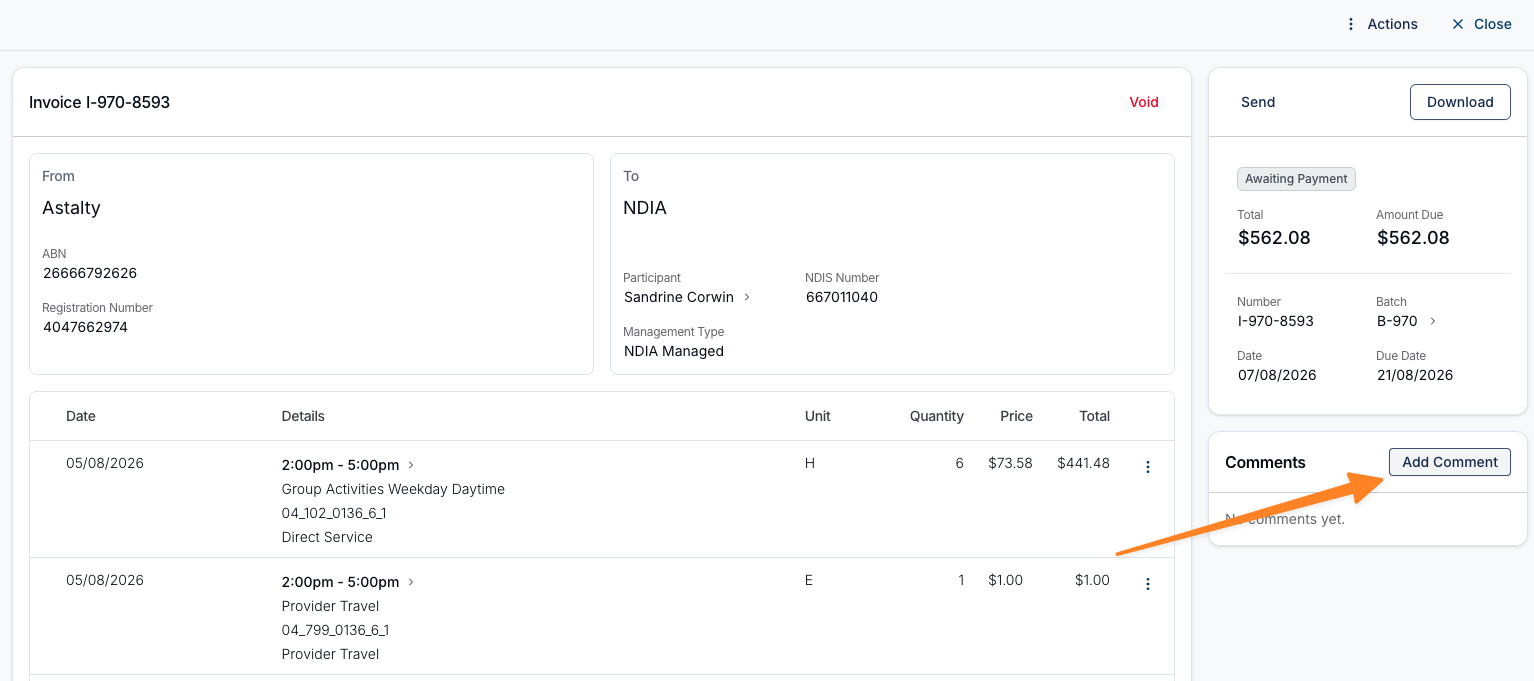Click chevron on Provider Travel shift time

coord(411,582)
